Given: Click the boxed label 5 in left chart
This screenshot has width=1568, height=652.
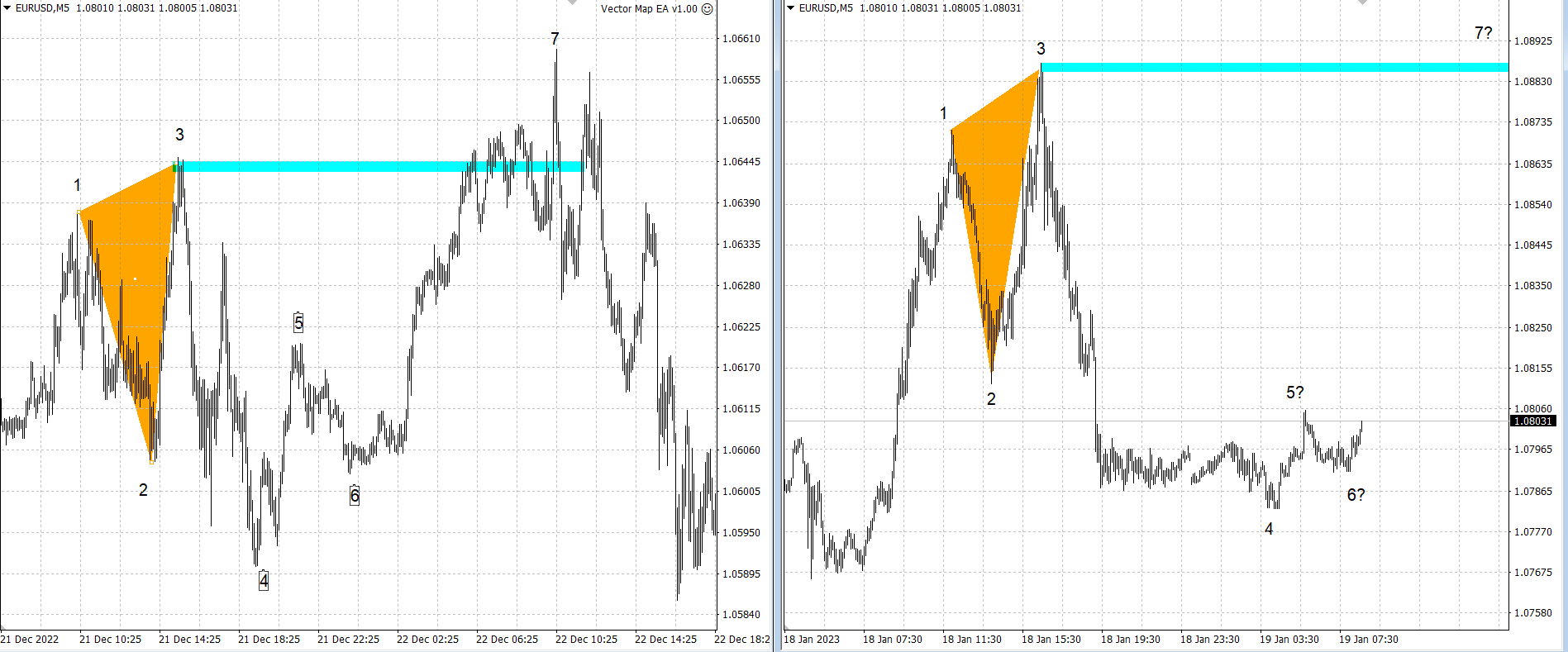Looking at the screenshot, I should 298,323.
